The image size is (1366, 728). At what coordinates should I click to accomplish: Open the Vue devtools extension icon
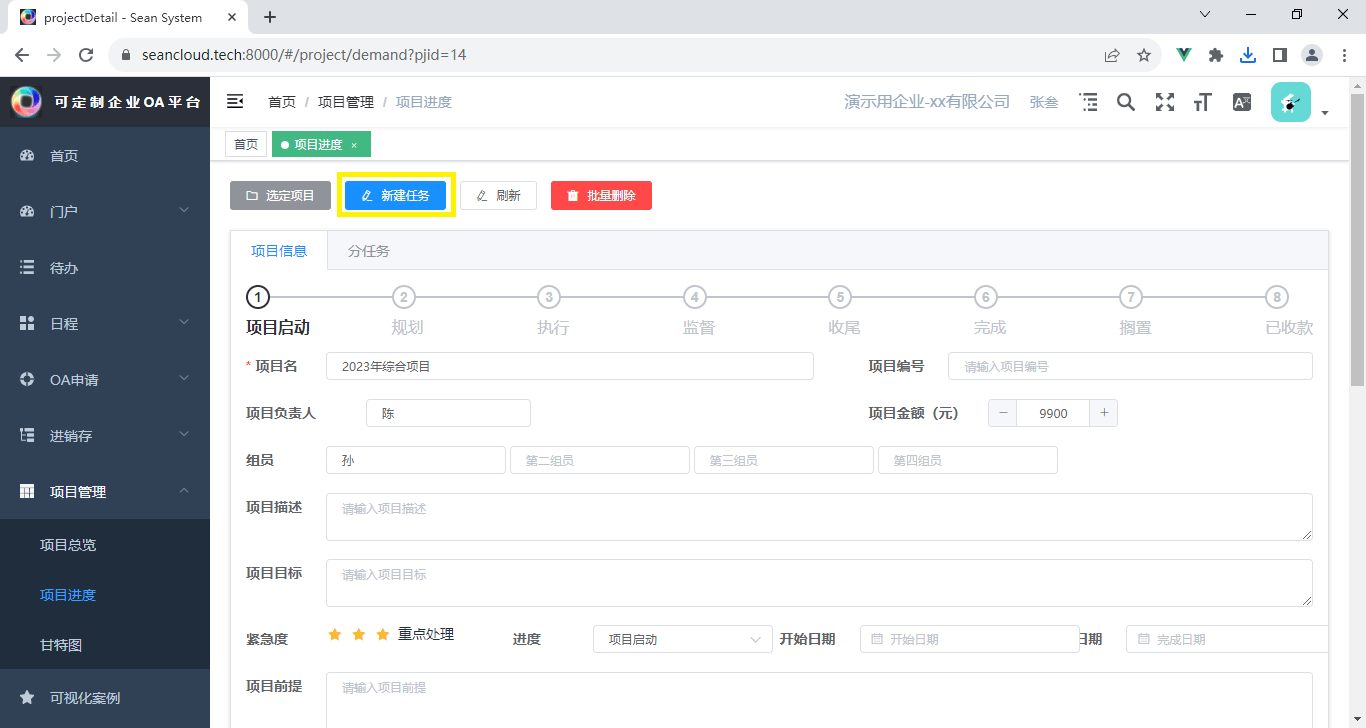1184,55
